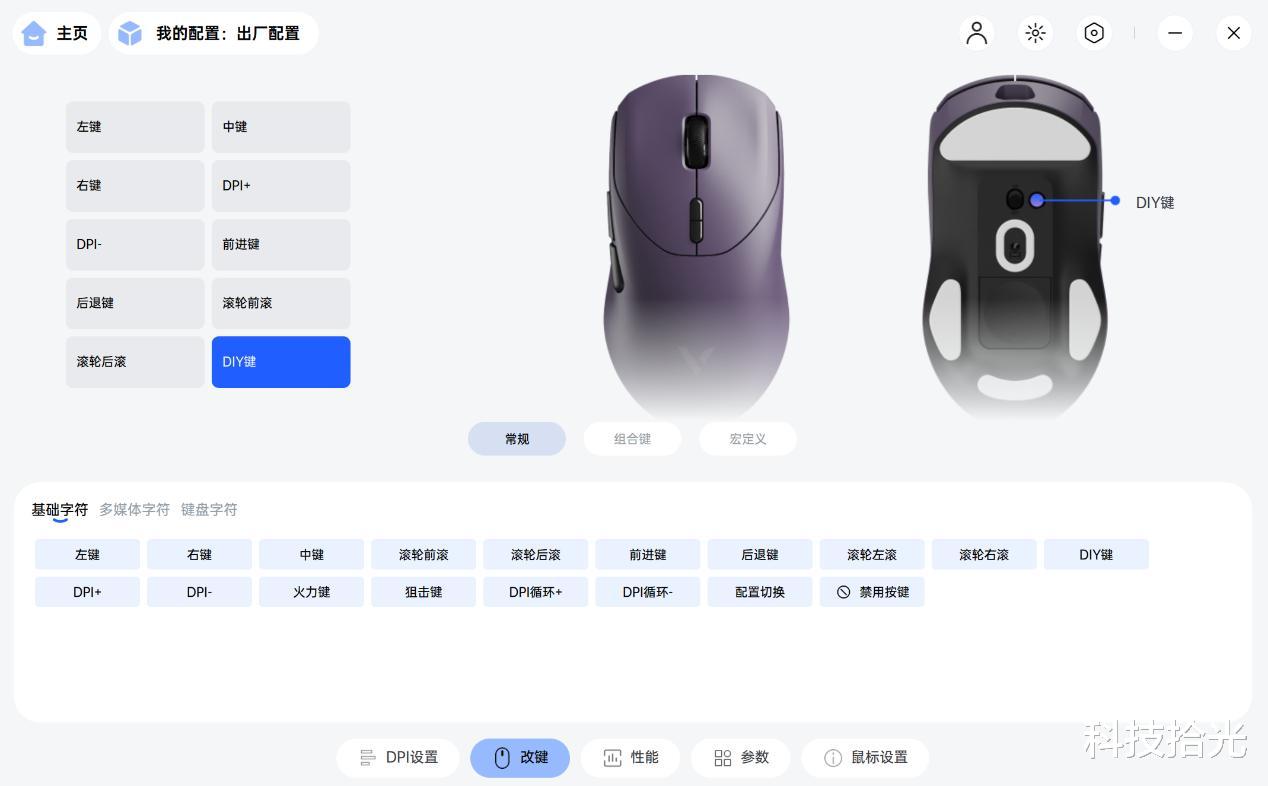Select 宏定义 mode button
Viewport: 1268px width, 786px height.
coord(748,439)
